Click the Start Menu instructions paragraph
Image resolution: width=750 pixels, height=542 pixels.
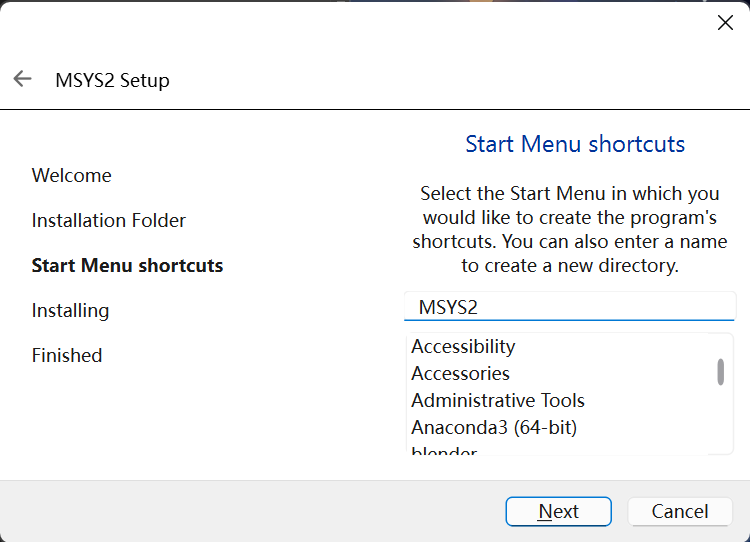click(569, 229)
